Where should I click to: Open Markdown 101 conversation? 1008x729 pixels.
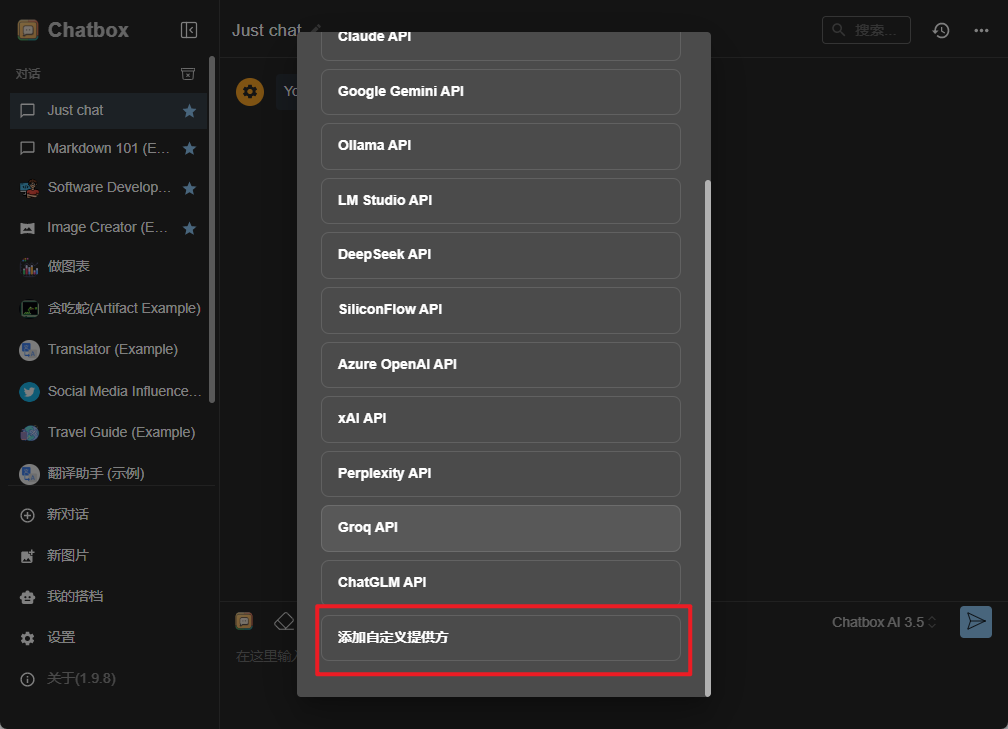tap(108, 148)
